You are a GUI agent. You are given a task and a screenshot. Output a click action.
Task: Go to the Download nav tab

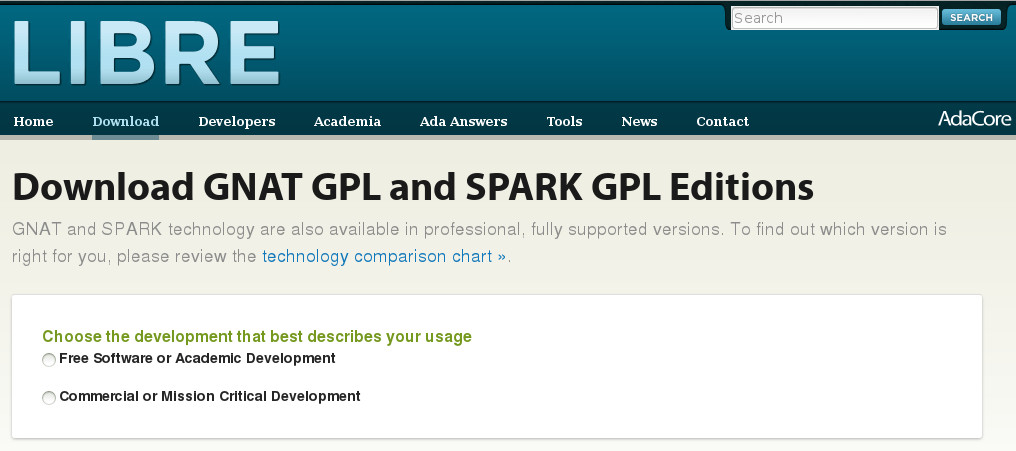pyautogui.click(x=125, y=122)
